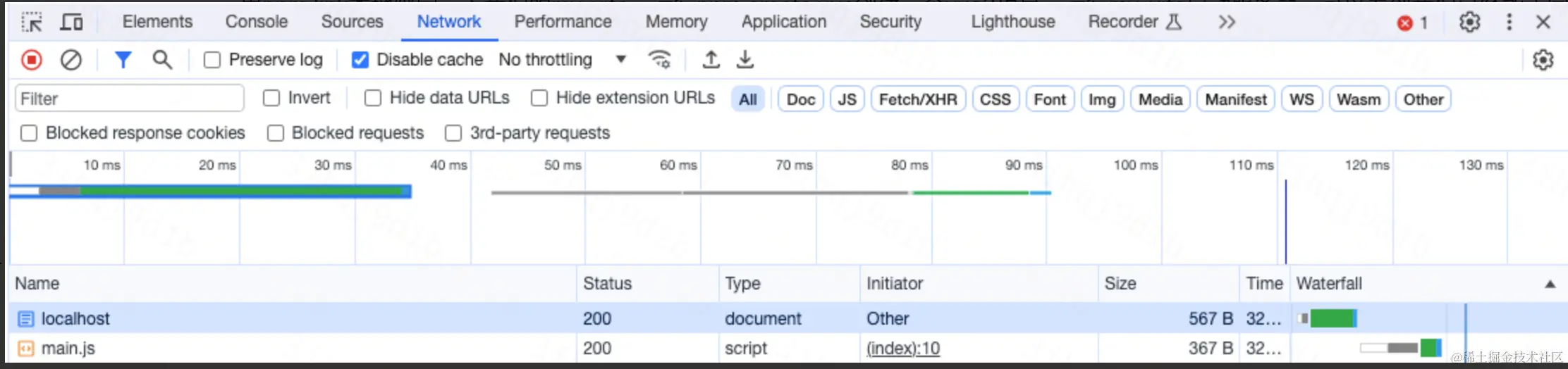The height and width of the screenshot is (369, 1568).
Task: Clear the network log
Action: 71,60
